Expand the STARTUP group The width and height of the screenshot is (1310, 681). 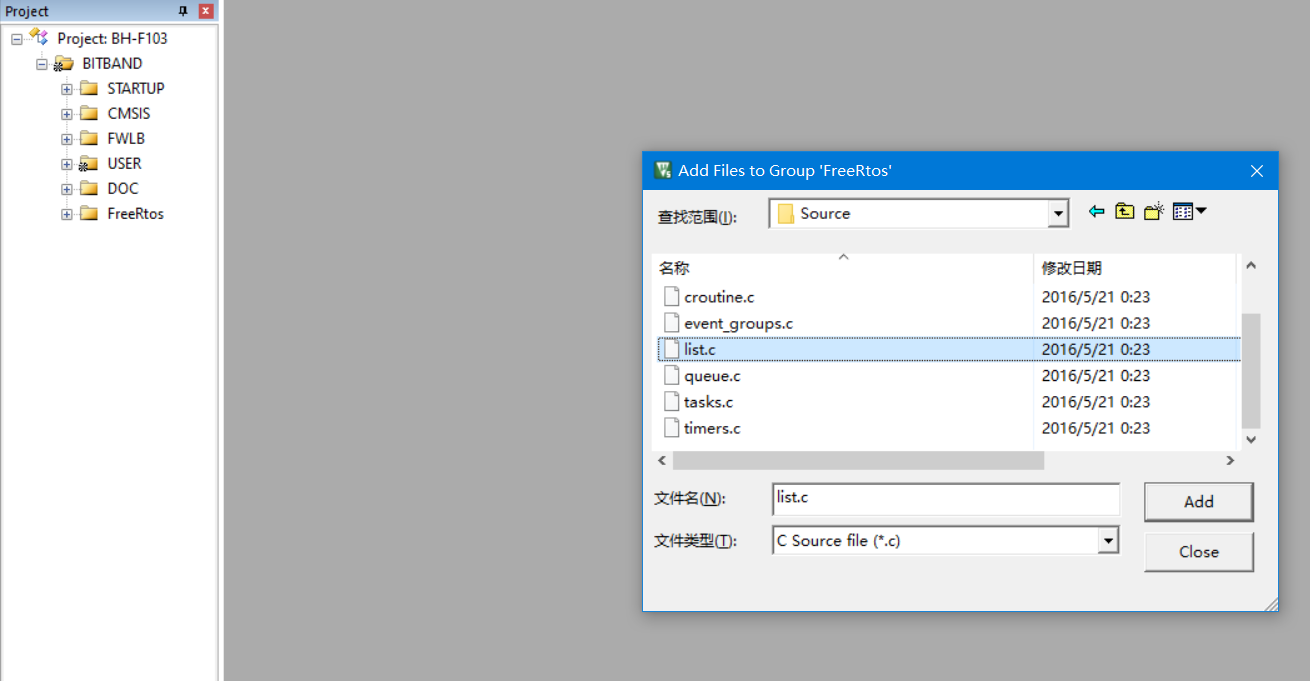67,89
